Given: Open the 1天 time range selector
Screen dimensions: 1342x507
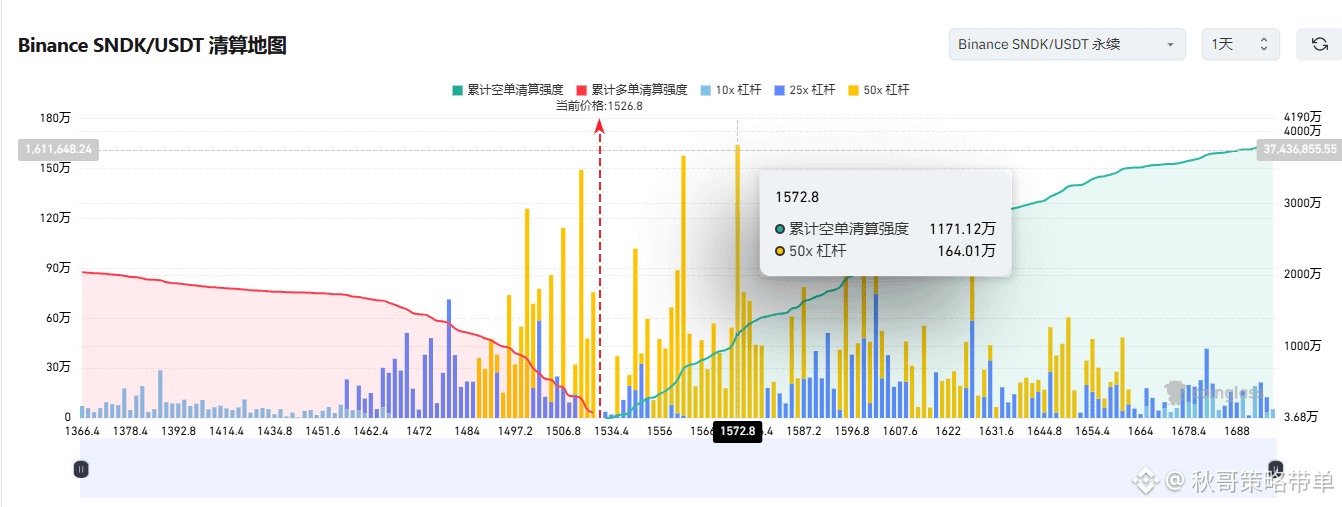Looking at the screenshot, I should (1240, 44).
